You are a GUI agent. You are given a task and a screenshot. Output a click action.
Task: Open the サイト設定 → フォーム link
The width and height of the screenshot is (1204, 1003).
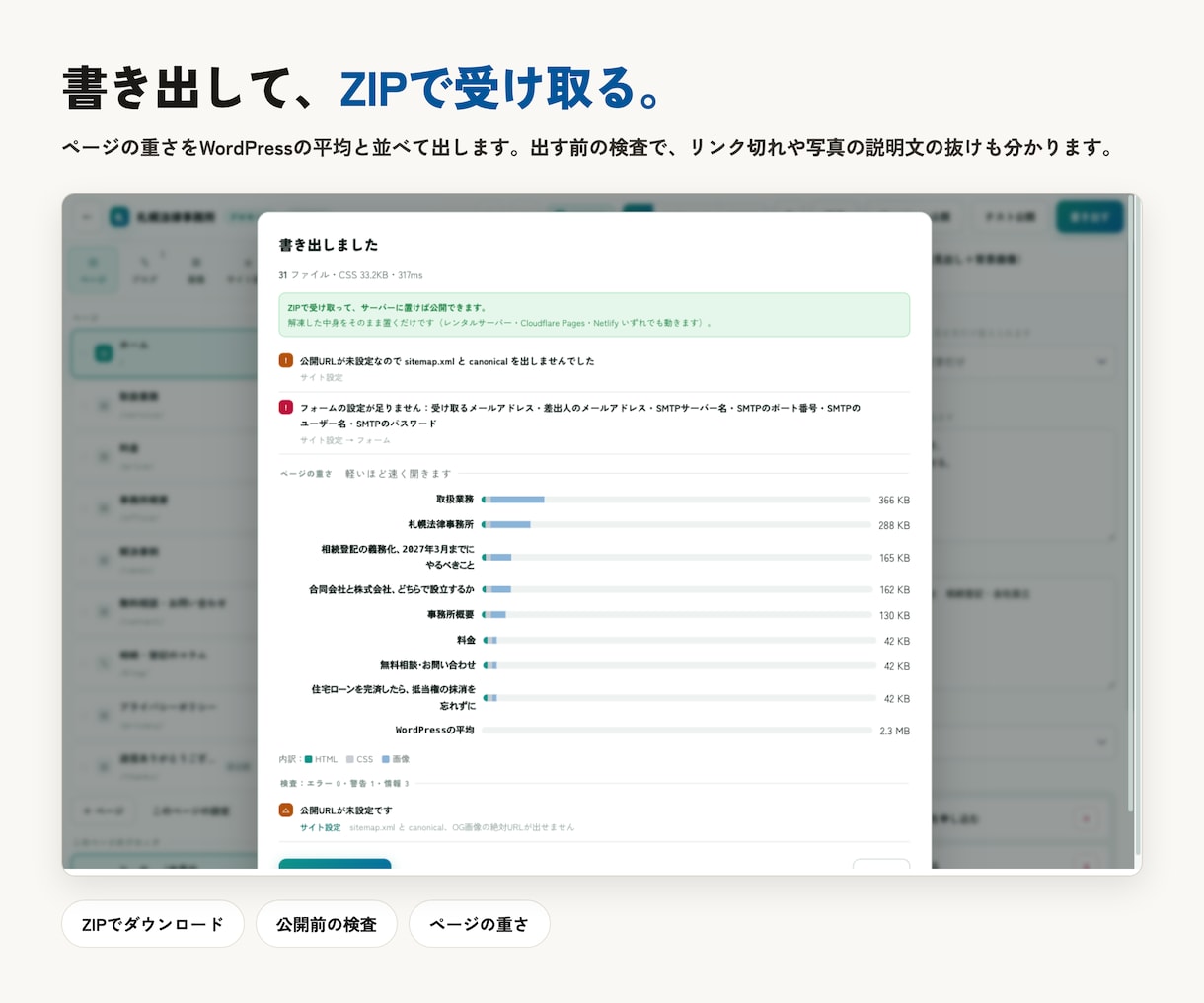[345, 440]
